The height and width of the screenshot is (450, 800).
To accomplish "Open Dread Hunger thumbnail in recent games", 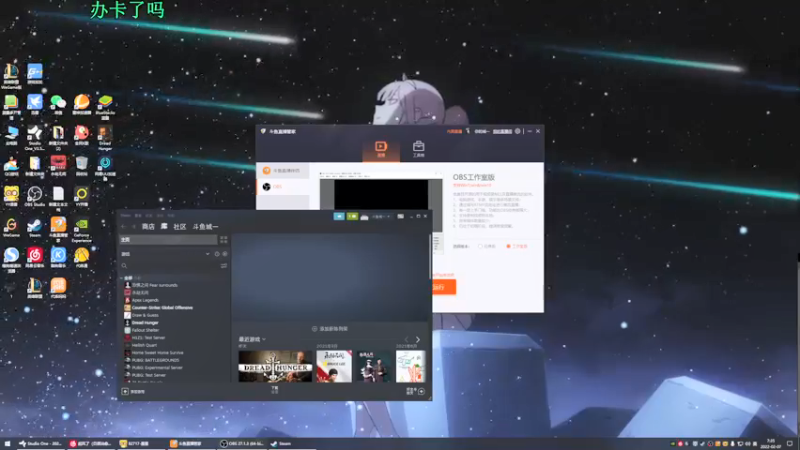I will tap(275, 366).
